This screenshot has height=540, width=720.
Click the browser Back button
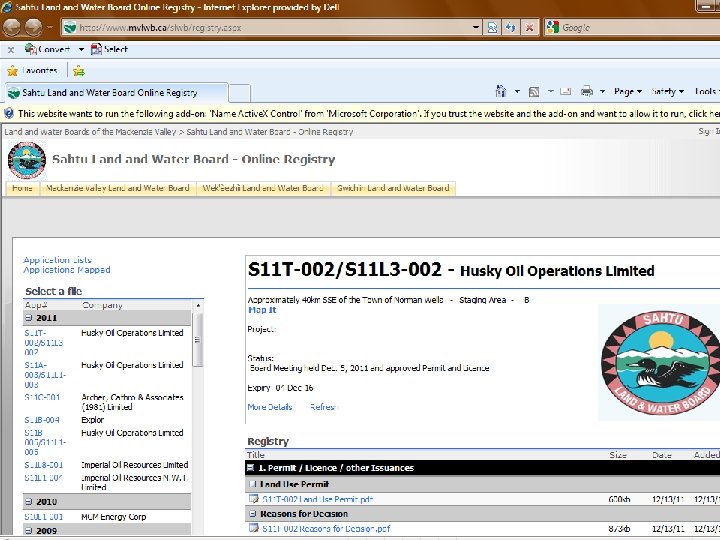pyautogui.click(x=12, y=28)
